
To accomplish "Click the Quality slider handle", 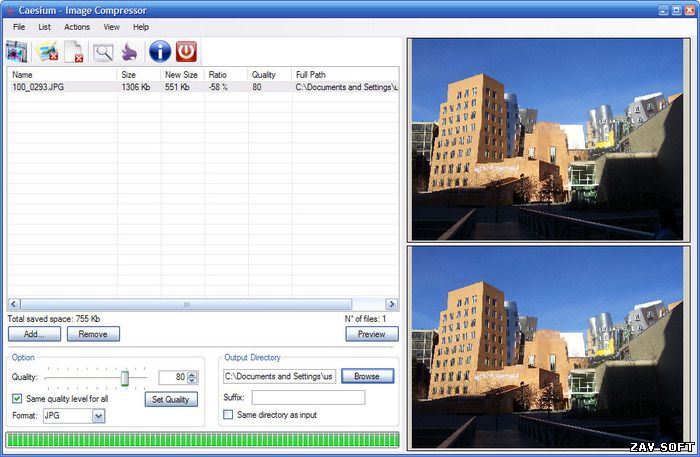I will pos(125,378).
